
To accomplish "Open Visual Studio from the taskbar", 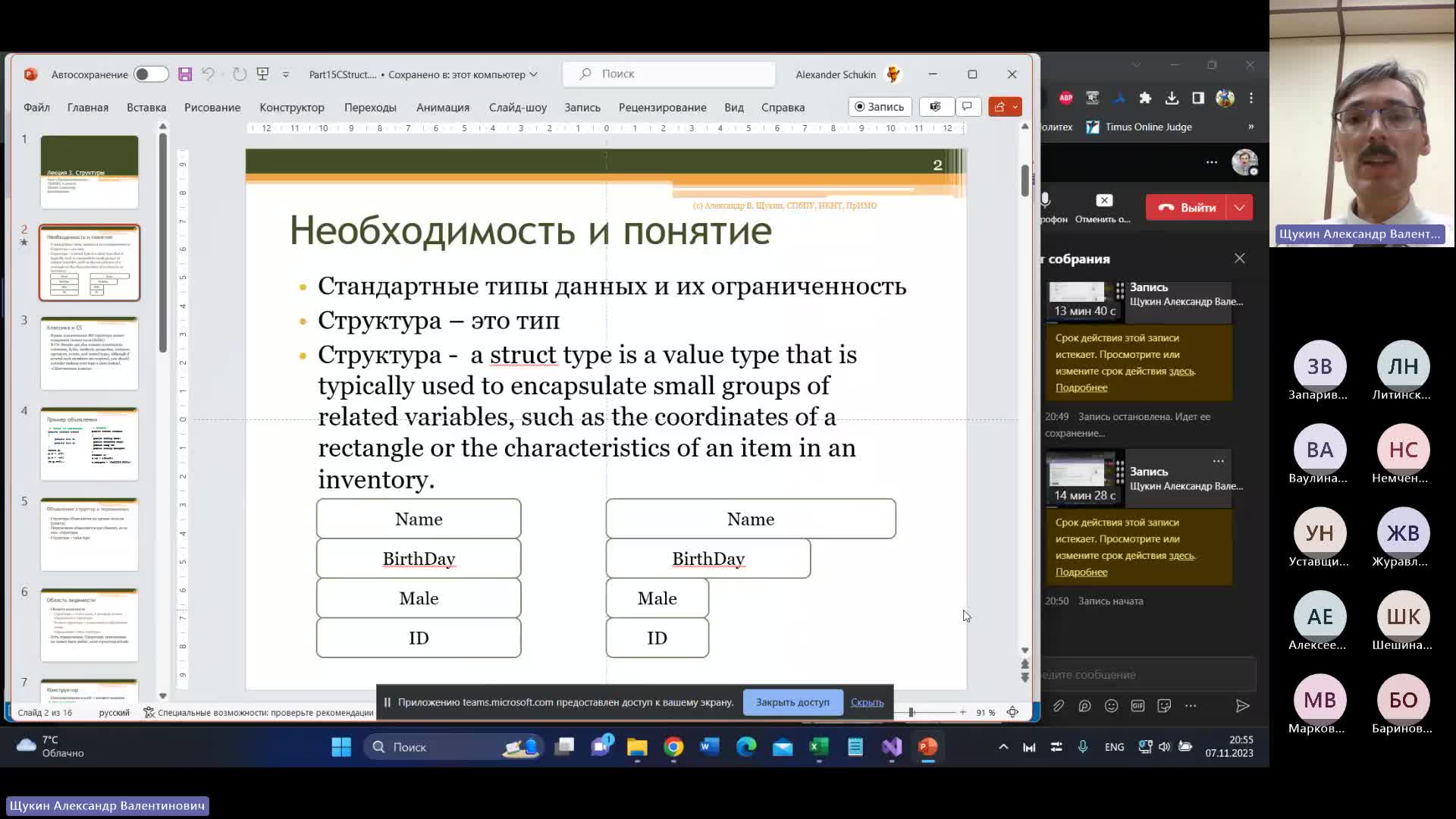I will [892, 747].
